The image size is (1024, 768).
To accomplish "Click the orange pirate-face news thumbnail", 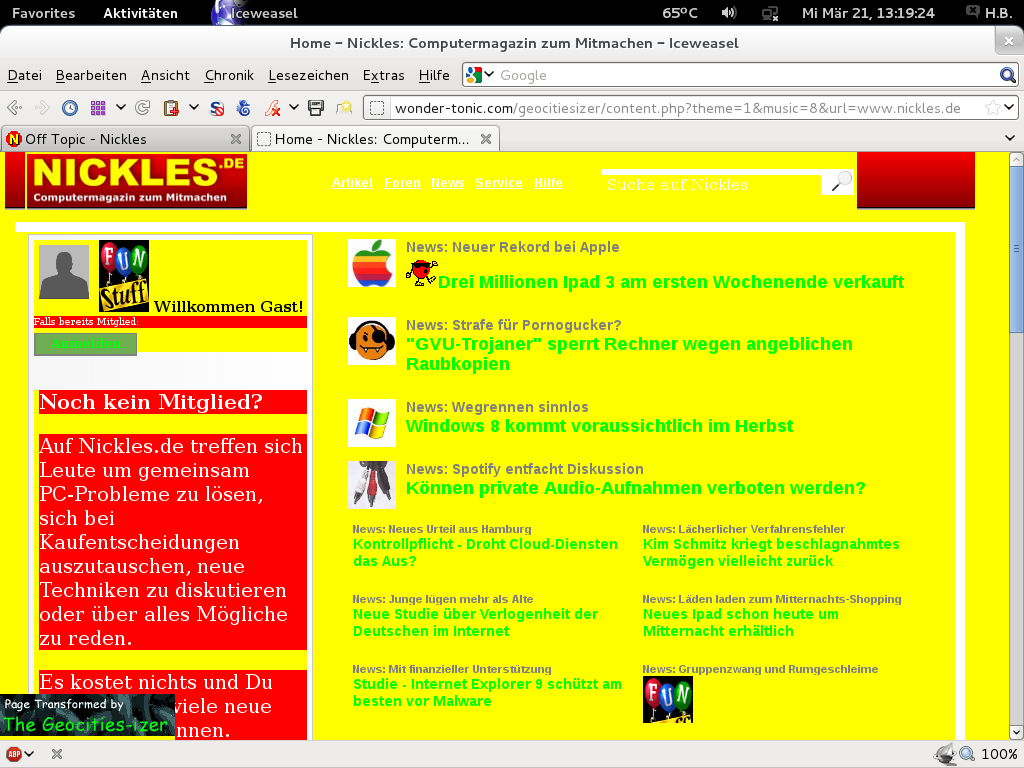I will [372, 341].
